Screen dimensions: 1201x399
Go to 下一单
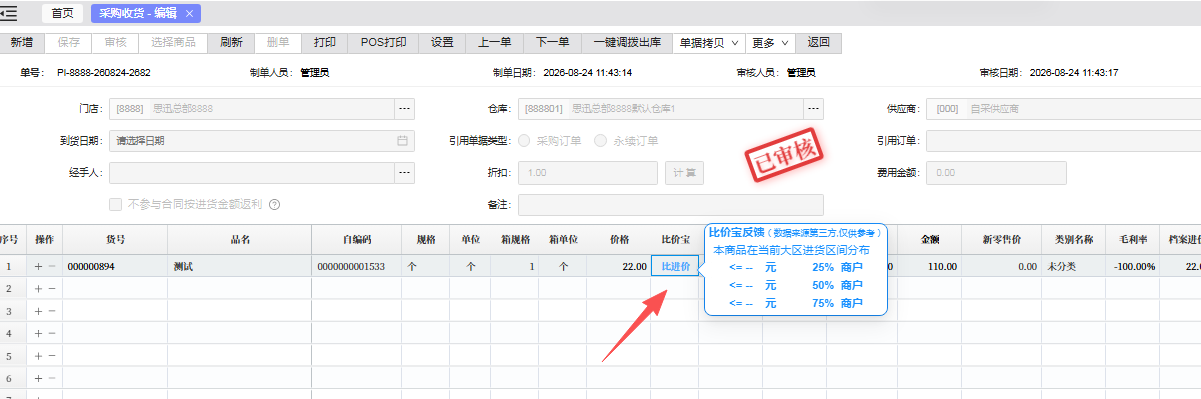tap(552, 42)
